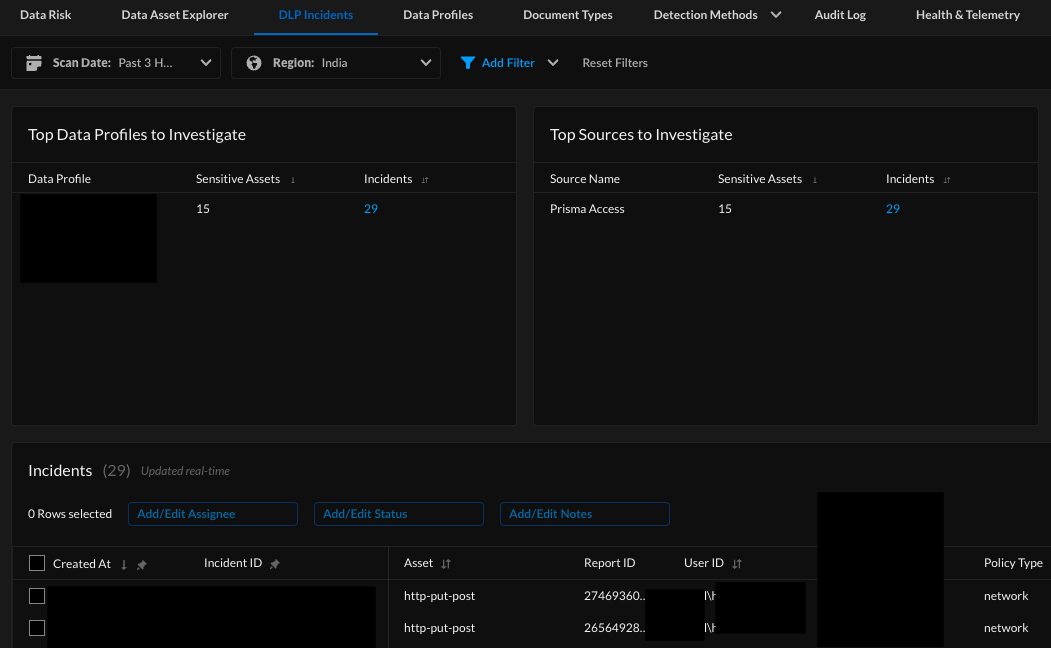Screen dimensions: 1051x648
Task: Switch to the Data Profiles tab
Action: (438, 15)
